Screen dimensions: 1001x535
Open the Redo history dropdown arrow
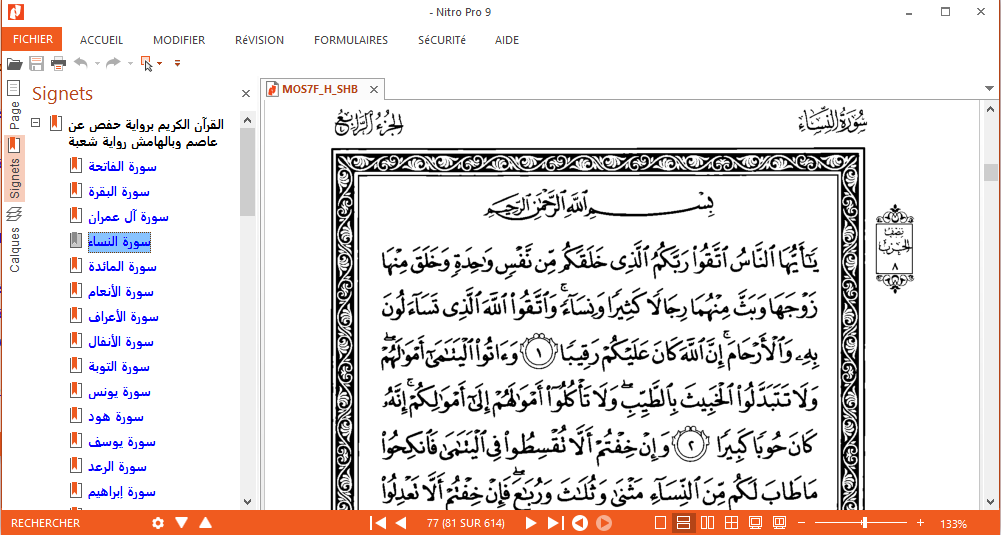pyautogui.click(x=130, y=63)
